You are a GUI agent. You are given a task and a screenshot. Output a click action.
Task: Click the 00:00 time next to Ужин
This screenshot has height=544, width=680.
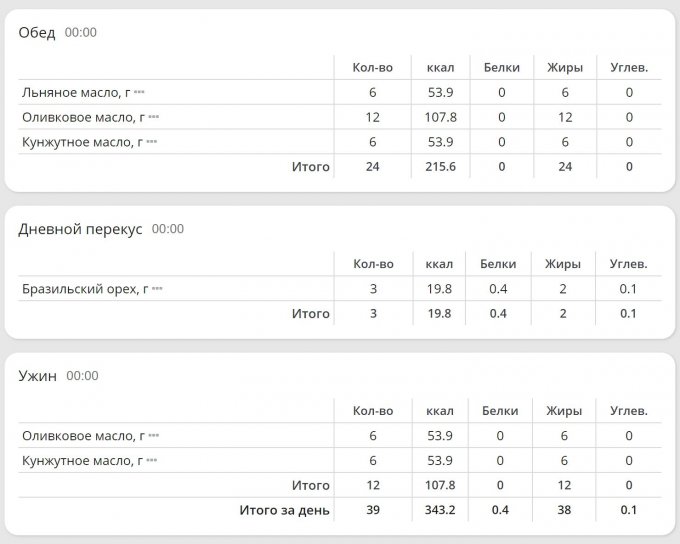pyautogui.click(x=82, y=376)
